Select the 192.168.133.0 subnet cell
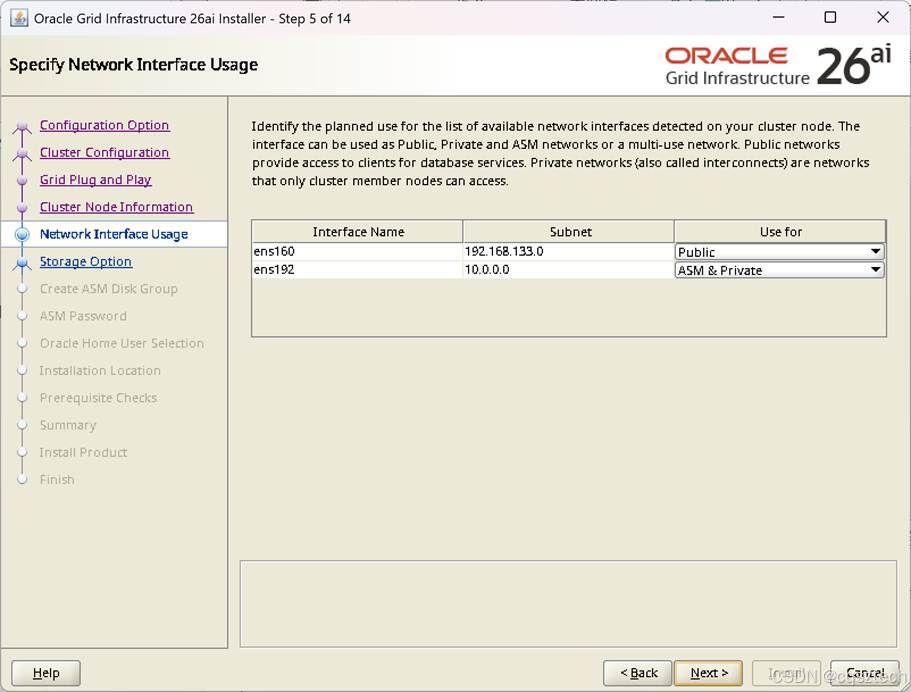Image resolution: width=911 pixels, height=692 pixels. click(x=569, y=252)
